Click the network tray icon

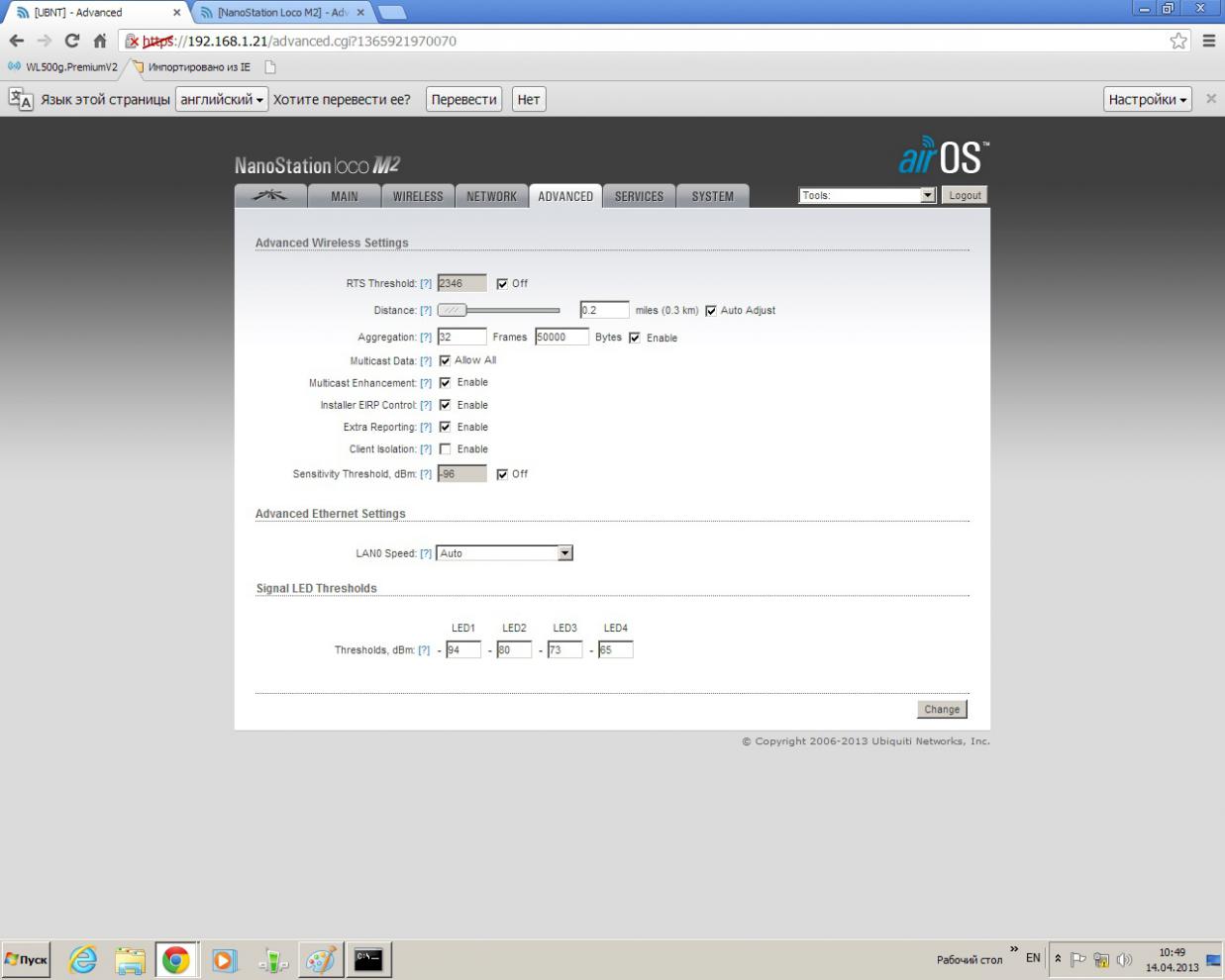tap(1101, 959)
